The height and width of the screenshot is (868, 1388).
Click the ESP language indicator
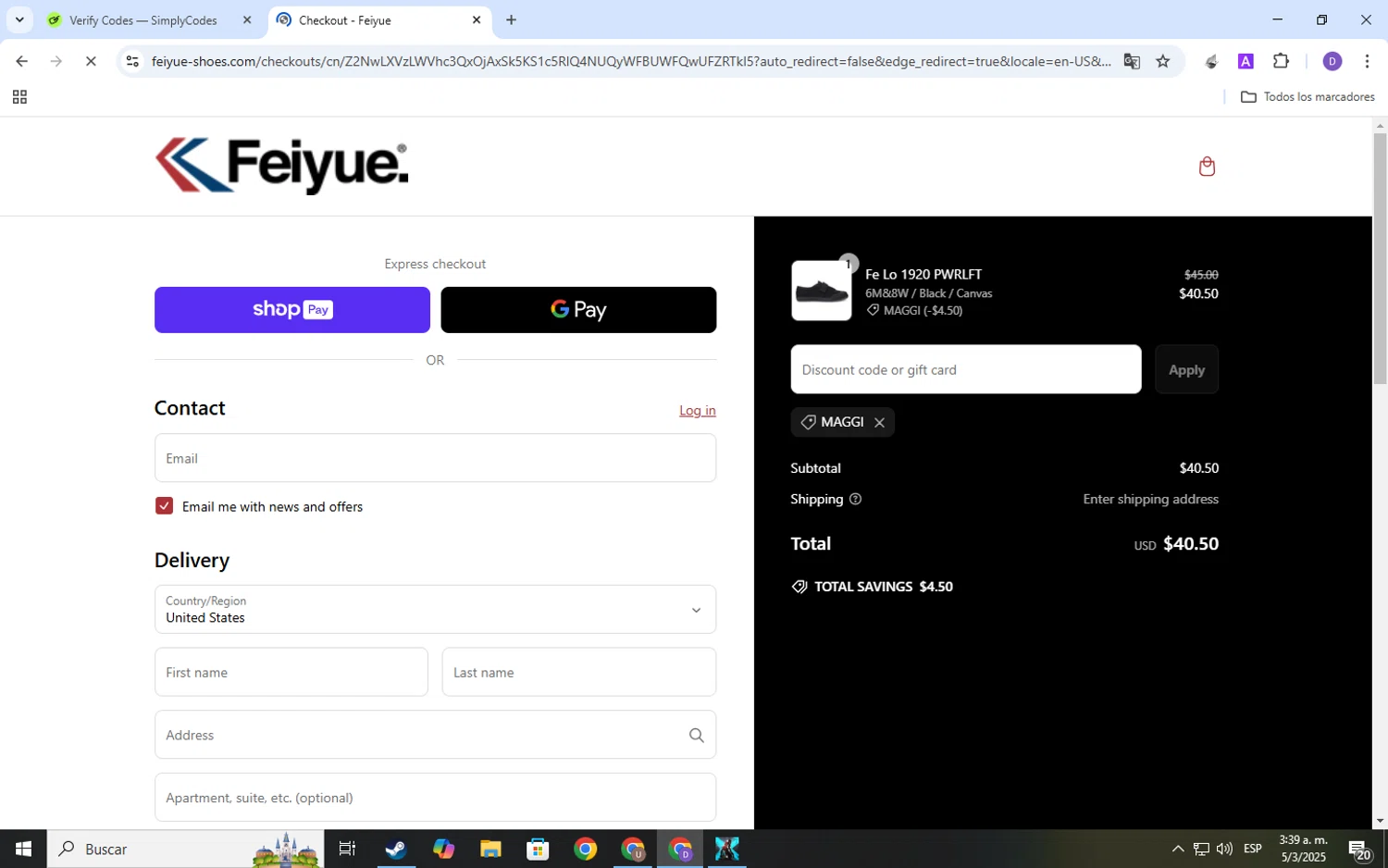click(x=1253, y=849)
